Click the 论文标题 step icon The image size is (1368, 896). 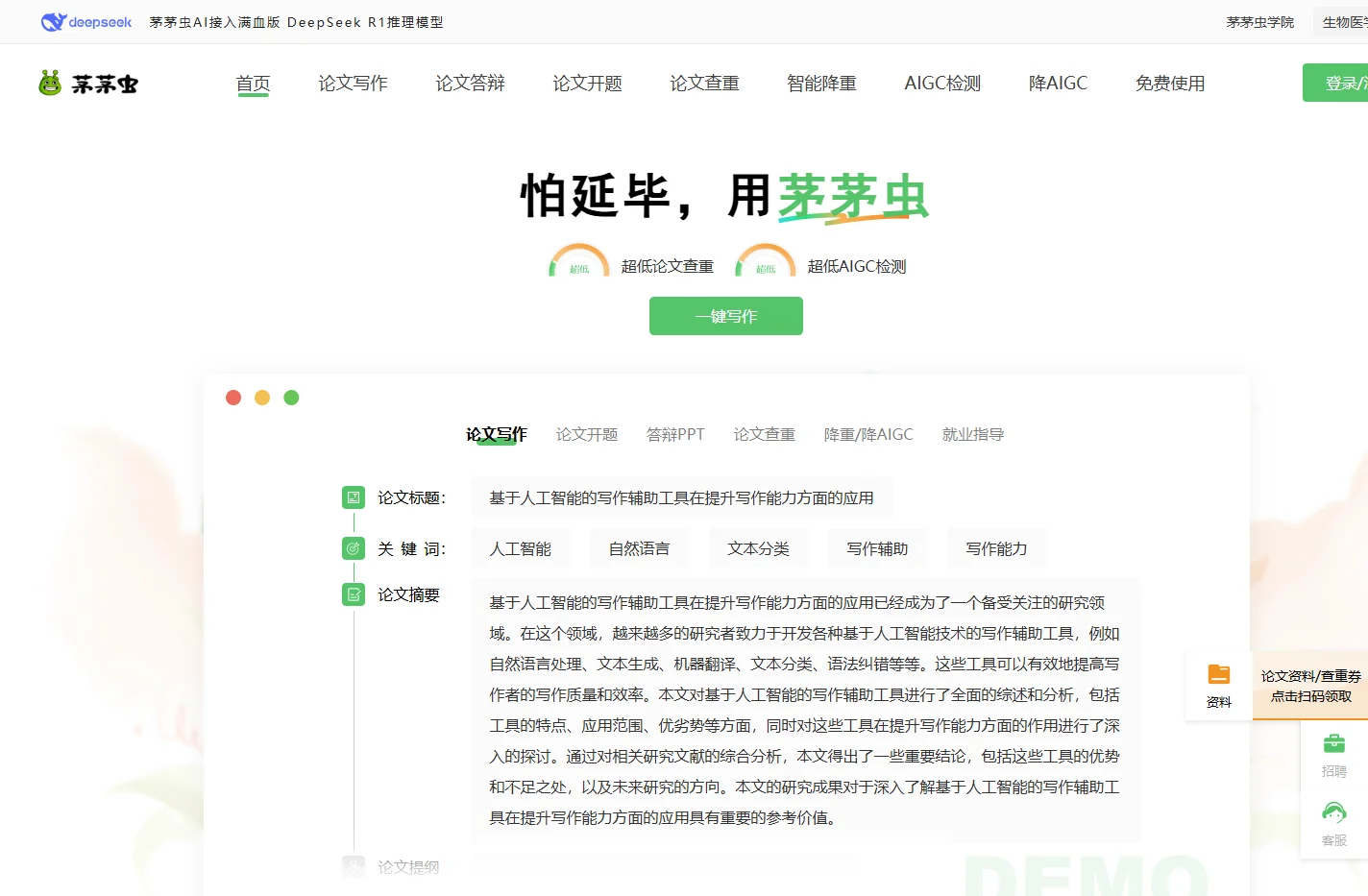354,497
